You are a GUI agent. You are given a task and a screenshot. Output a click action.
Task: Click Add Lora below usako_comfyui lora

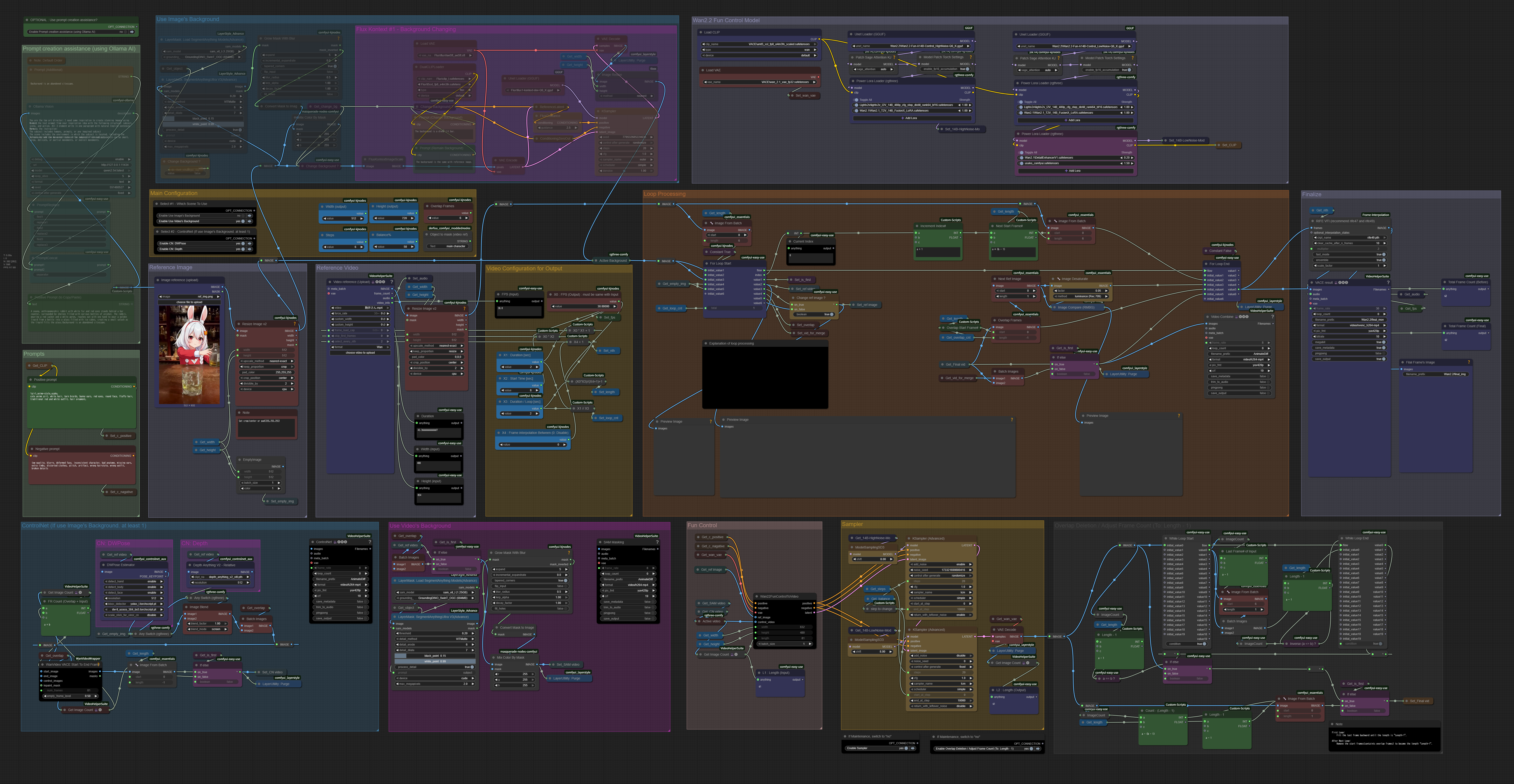[1074, 171]
